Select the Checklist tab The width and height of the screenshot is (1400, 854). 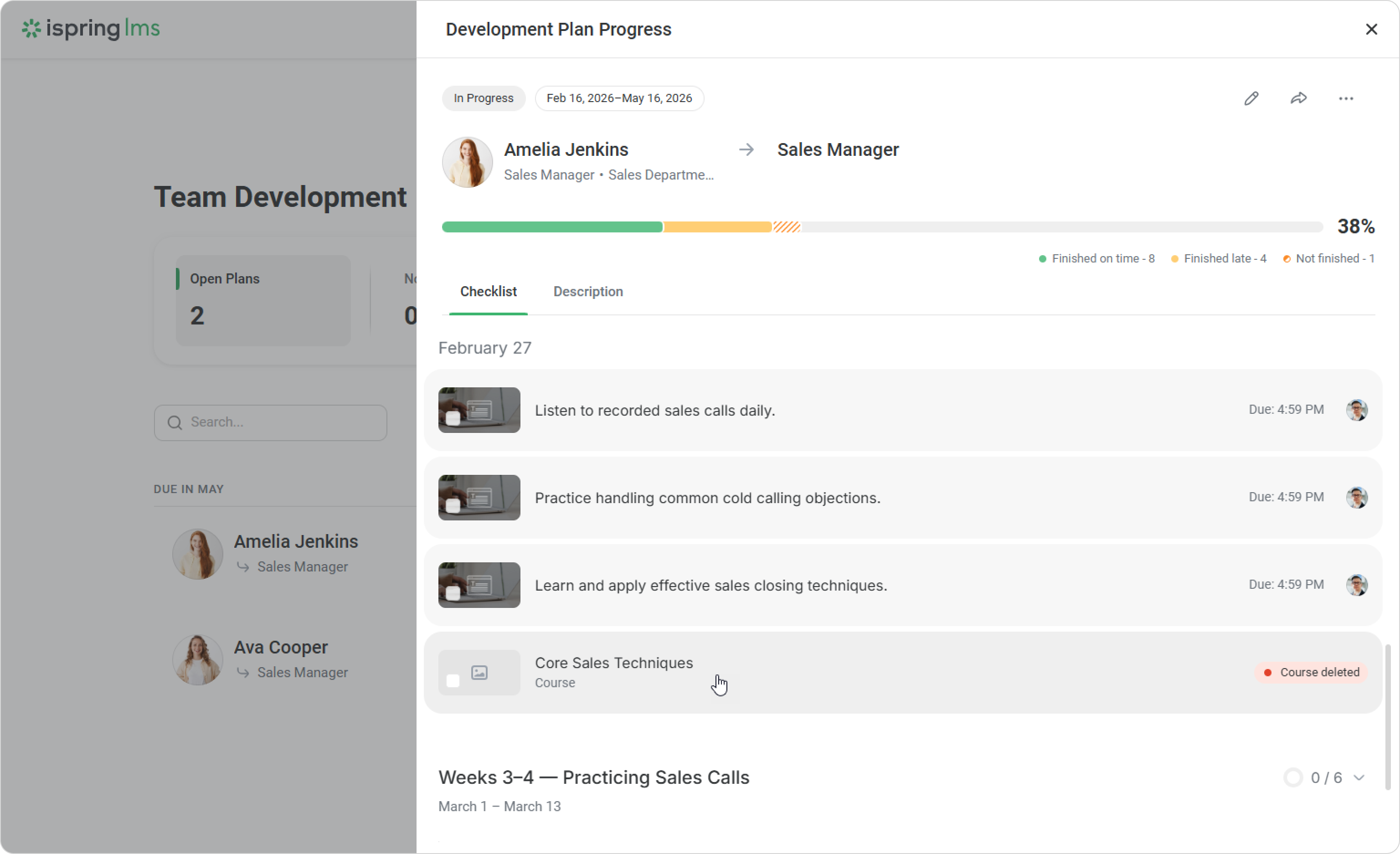[488, 292]
